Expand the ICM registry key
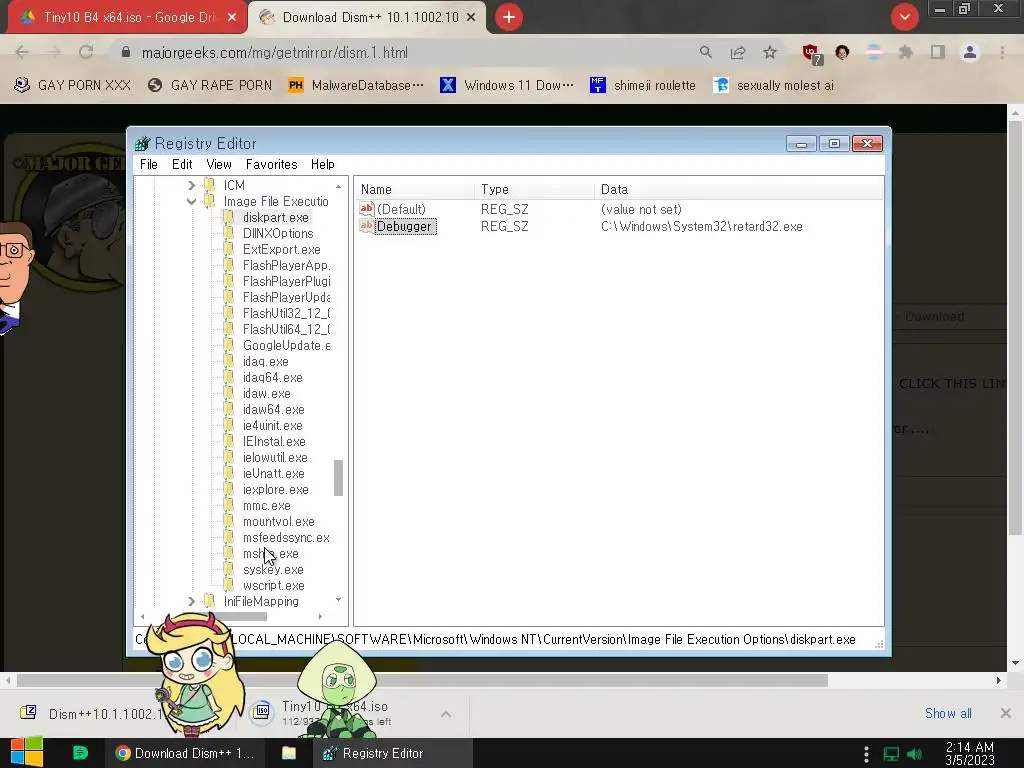This screenshot has width=1024, height=768. pyautogui.click(x=191, y=185)
